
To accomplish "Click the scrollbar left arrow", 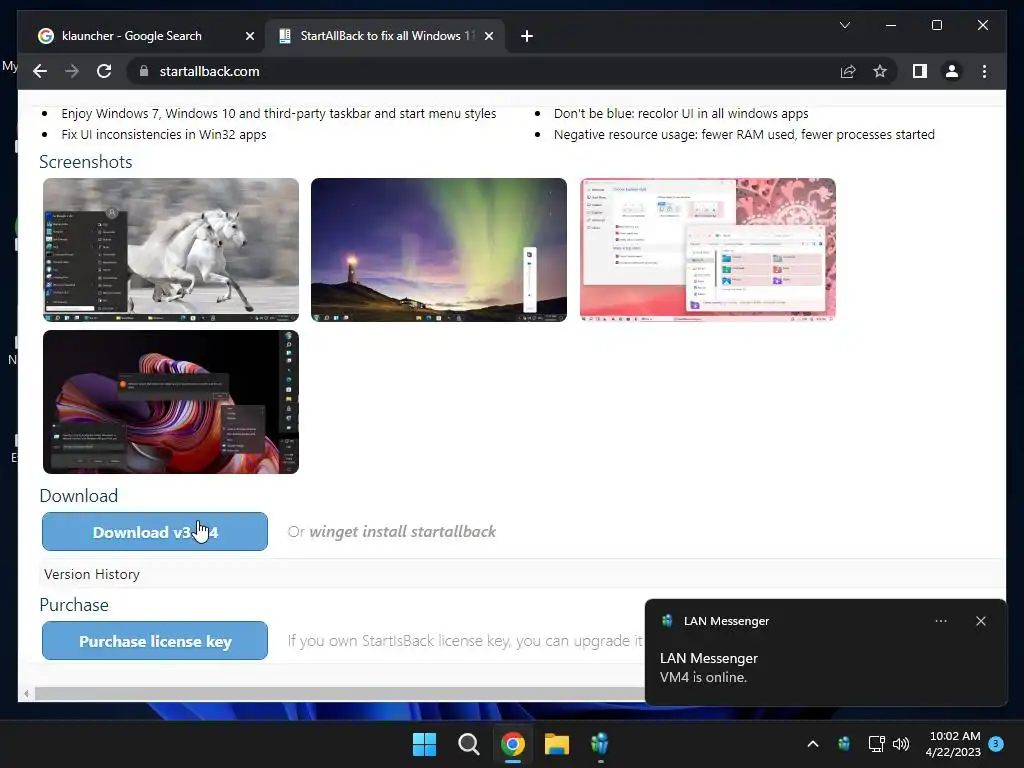I will 26,694.
